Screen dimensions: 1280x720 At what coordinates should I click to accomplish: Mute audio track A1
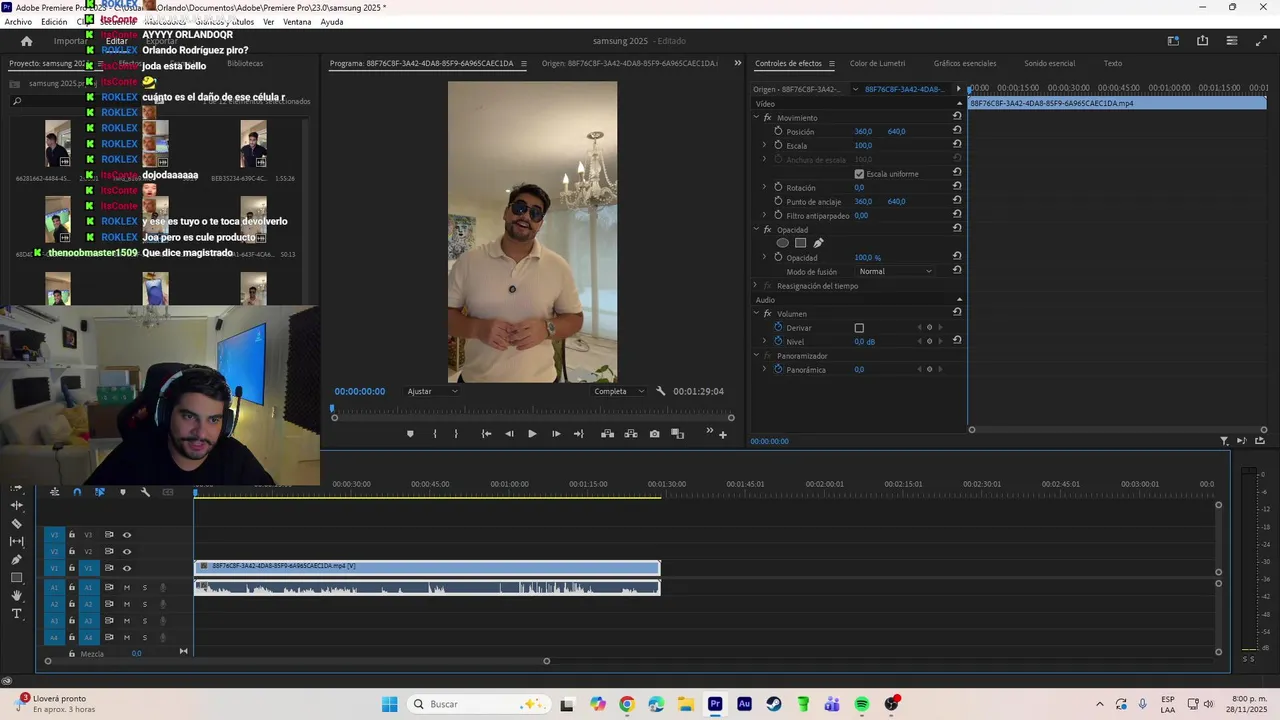[x=127, y=587]
